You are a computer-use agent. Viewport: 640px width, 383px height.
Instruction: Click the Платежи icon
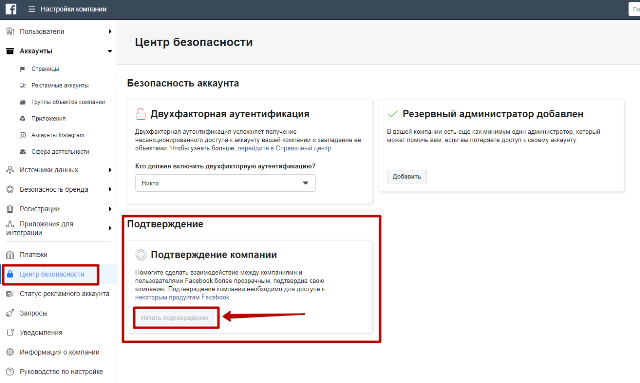pyautogui.click(x=10, y=255)
